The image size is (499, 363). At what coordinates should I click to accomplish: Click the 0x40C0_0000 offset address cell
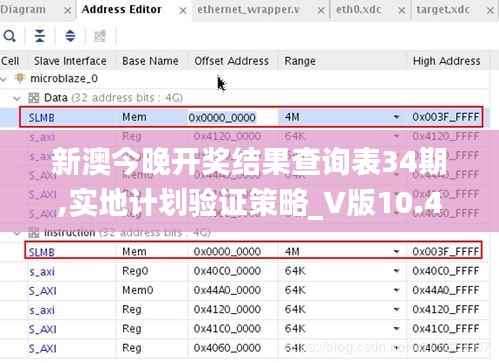point(227,271)
